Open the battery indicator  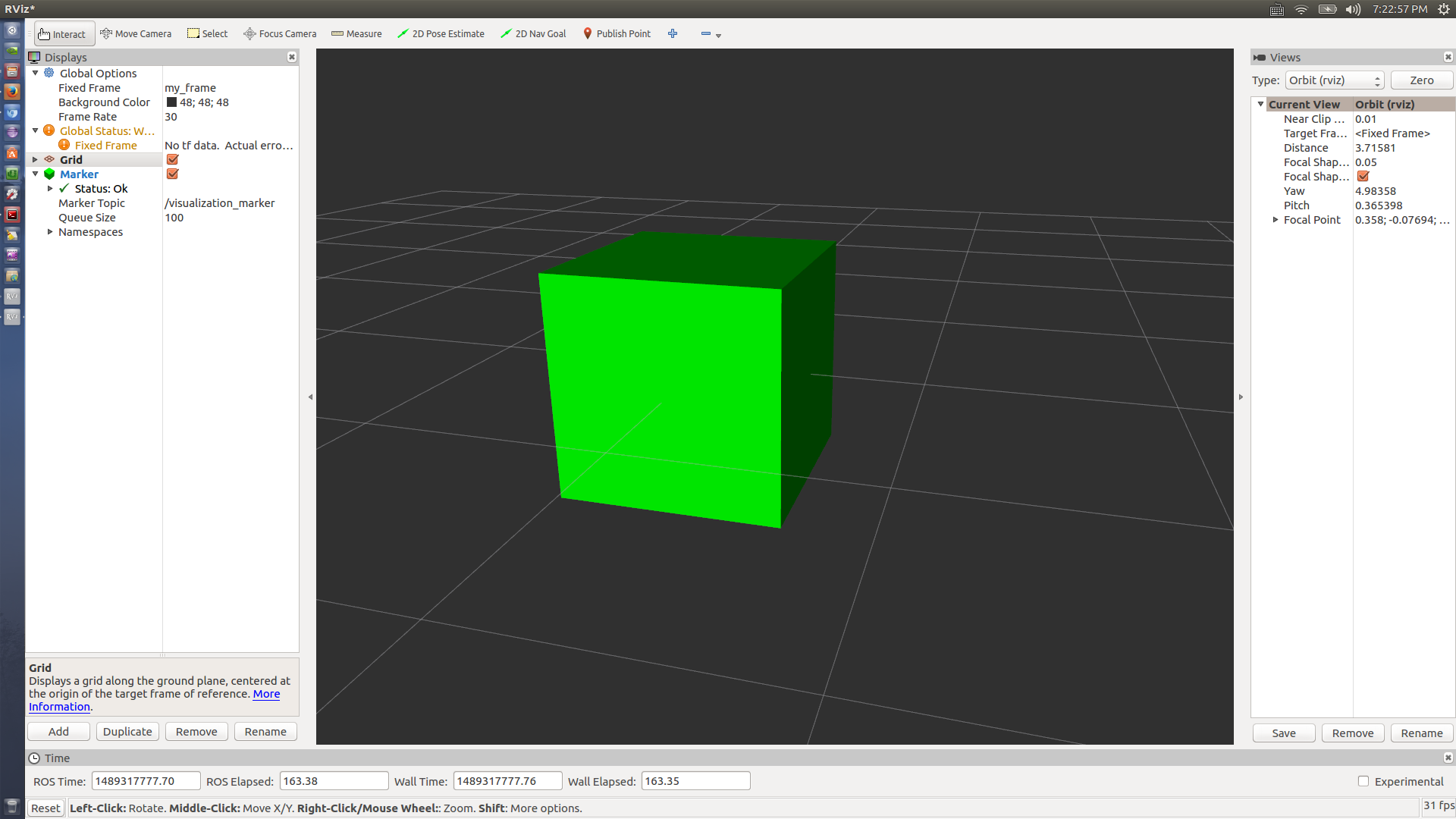(x=1327, y=9)
